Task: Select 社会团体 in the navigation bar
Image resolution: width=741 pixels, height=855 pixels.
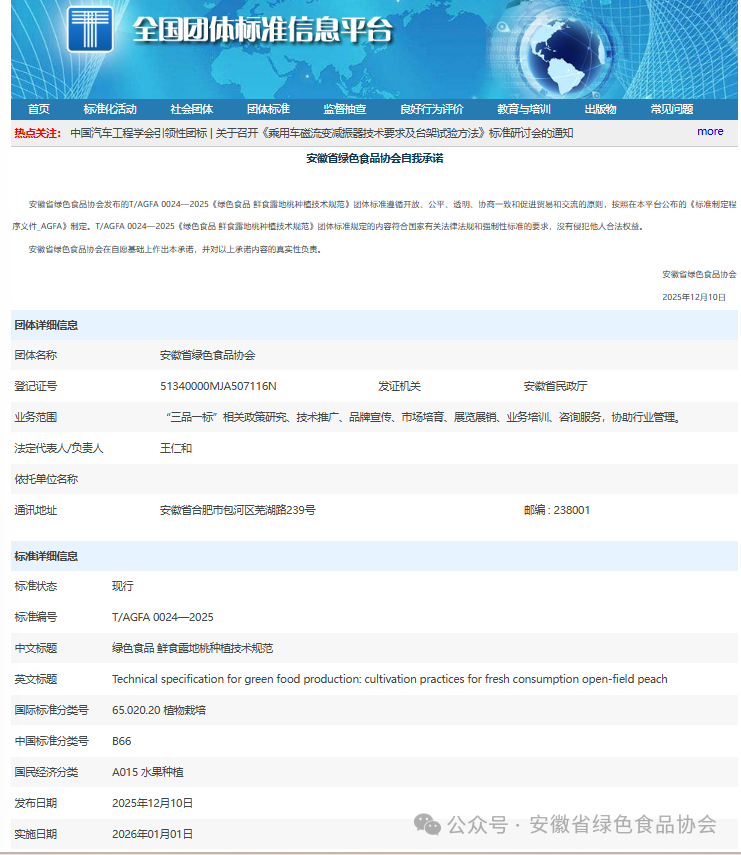Action: point(191,109)
